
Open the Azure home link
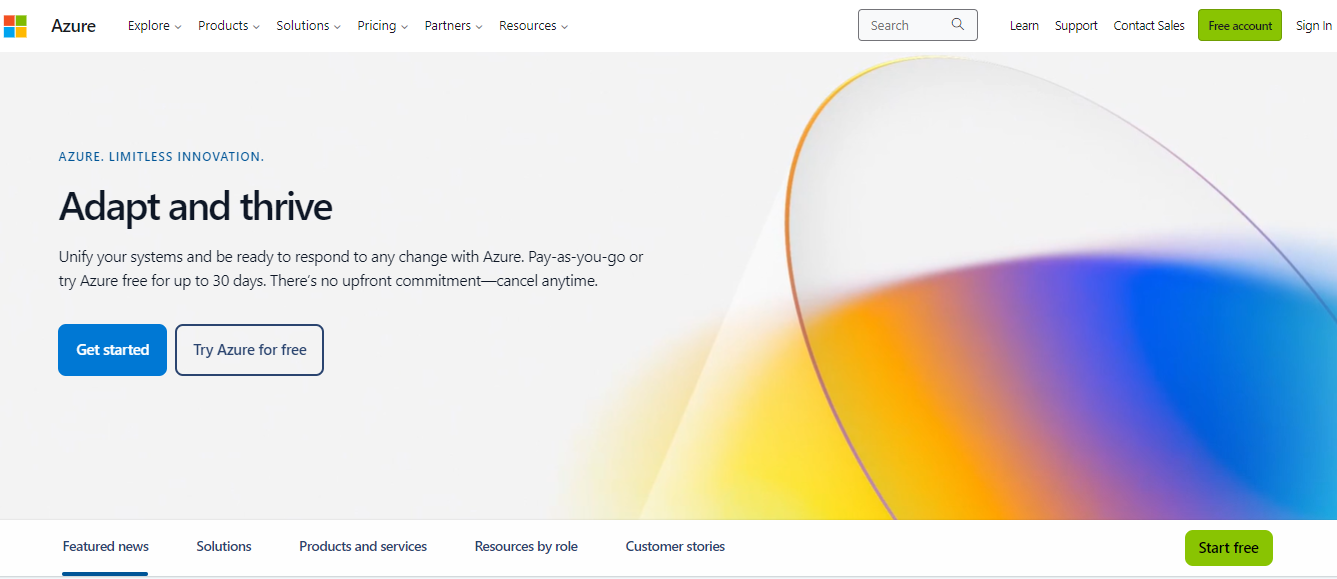point(74,26)
